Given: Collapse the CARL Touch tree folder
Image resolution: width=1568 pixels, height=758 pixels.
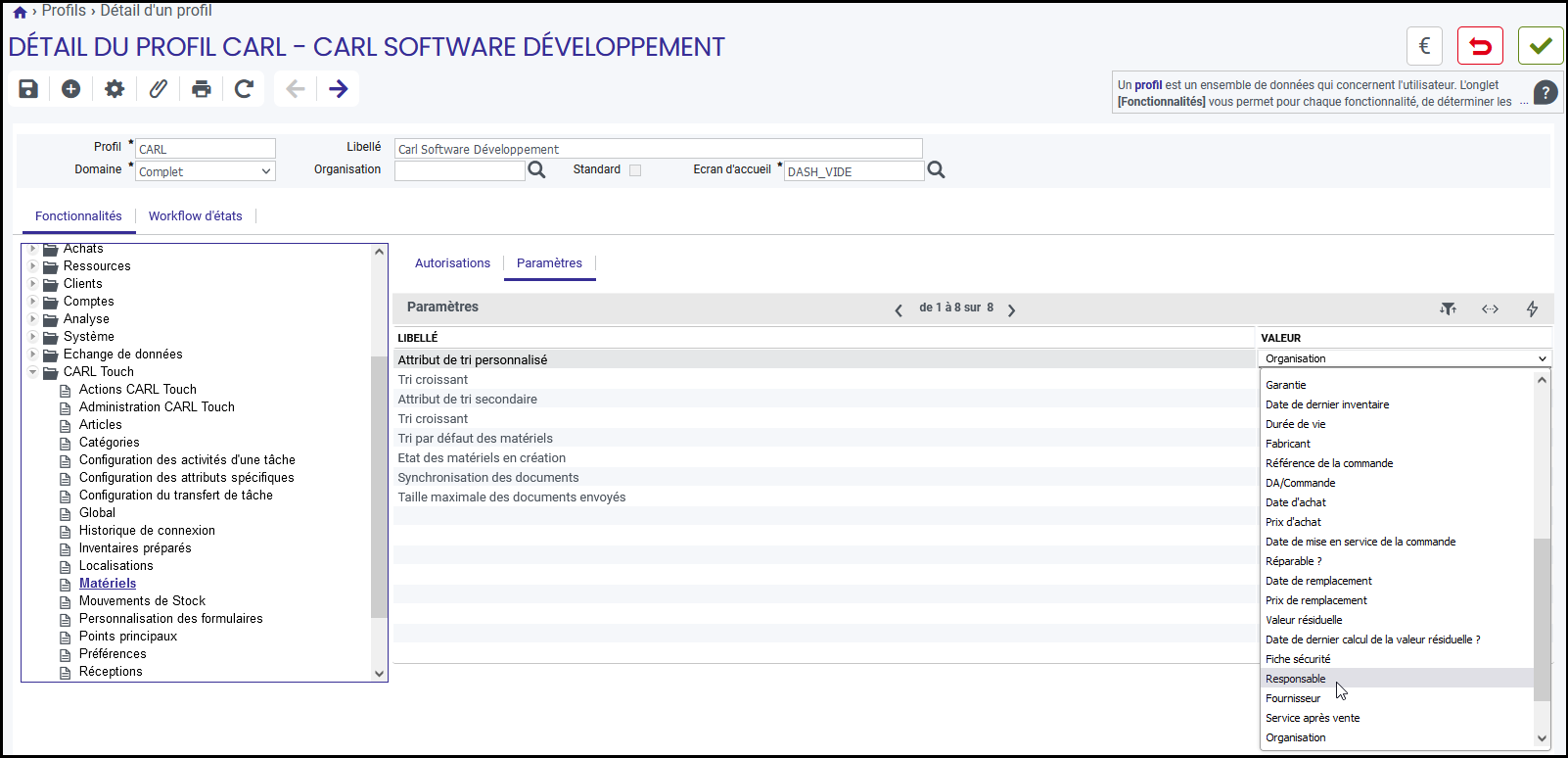Looking at the screenshot, I should (33, 372).
